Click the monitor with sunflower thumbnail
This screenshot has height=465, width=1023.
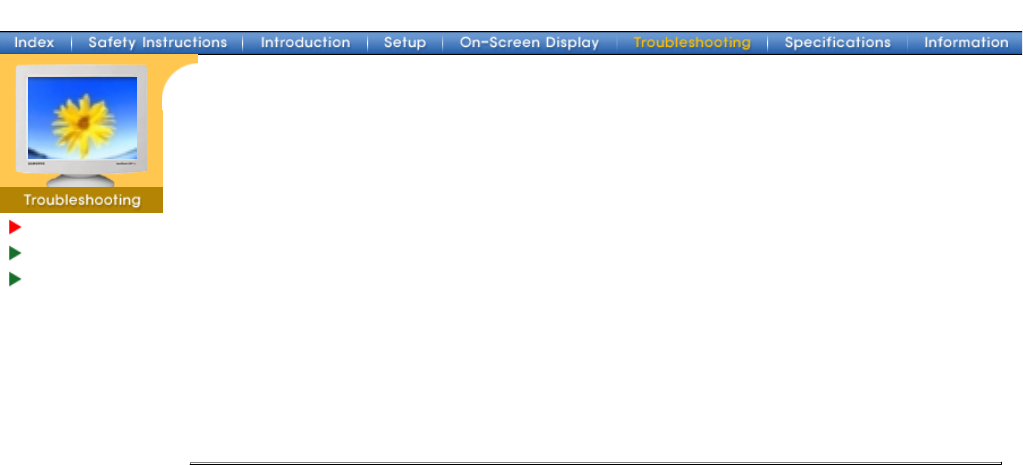[82, 125]
